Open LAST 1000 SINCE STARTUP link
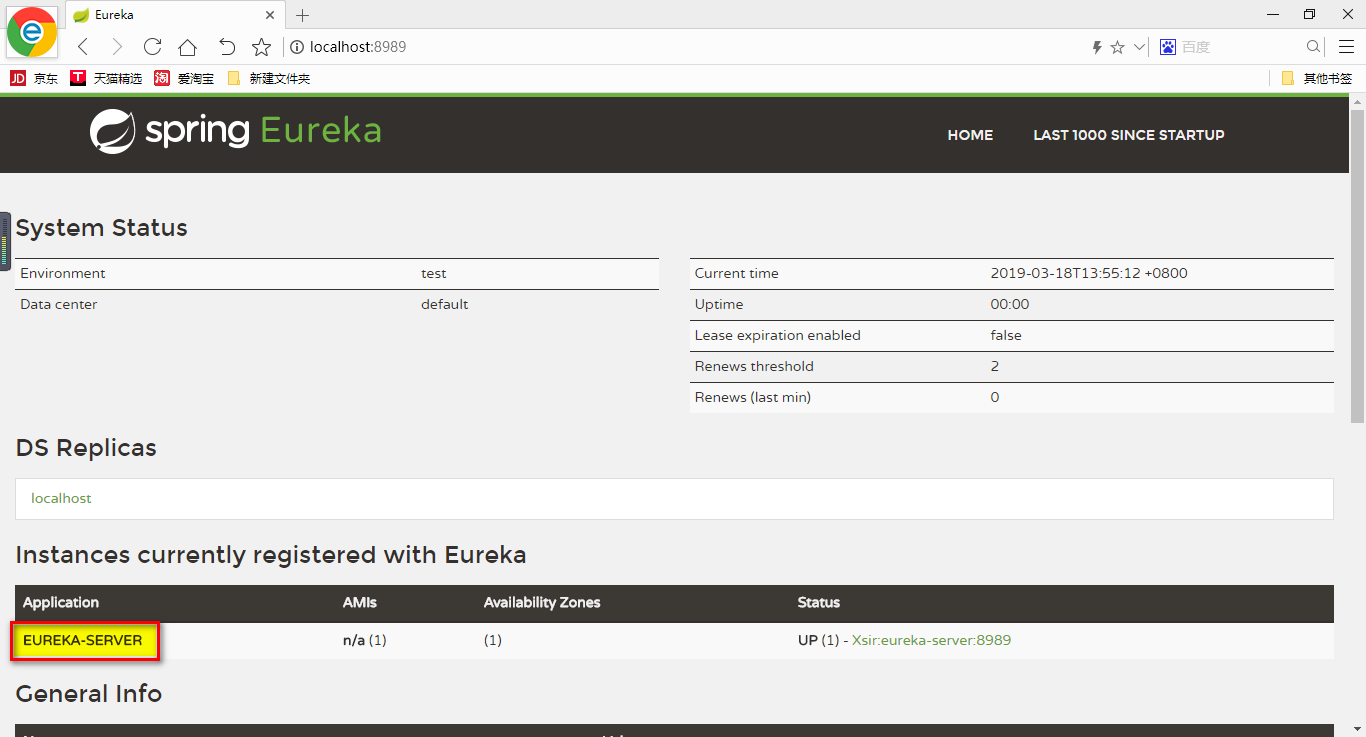Viewport: 1366px width, 737px height. [x=1129, y=135]
